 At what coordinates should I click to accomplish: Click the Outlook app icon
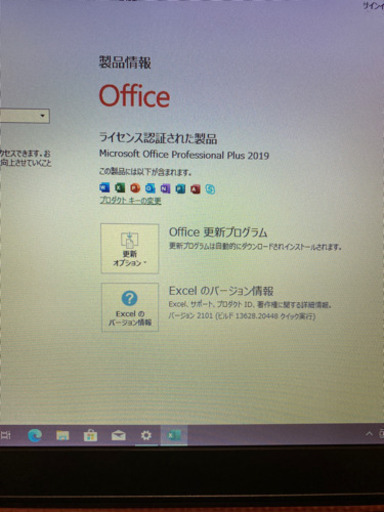coord(150,189)
